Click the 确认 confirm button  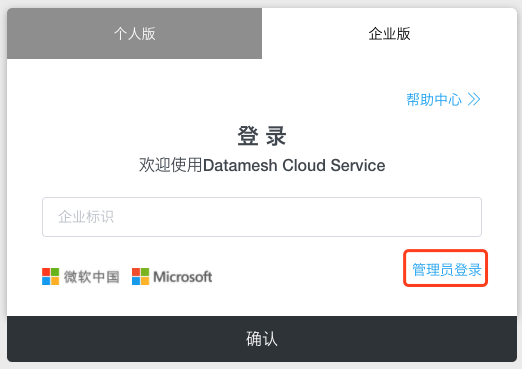(x=262, y=339)
